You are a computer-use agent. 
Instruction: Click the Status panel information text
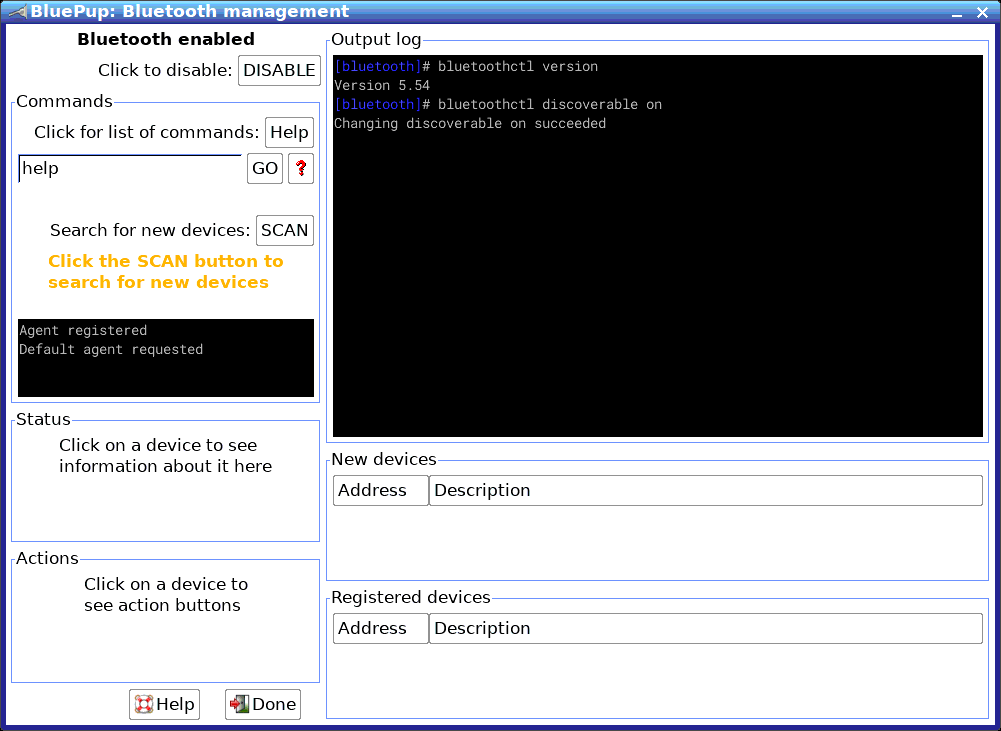tap(165, 456)
